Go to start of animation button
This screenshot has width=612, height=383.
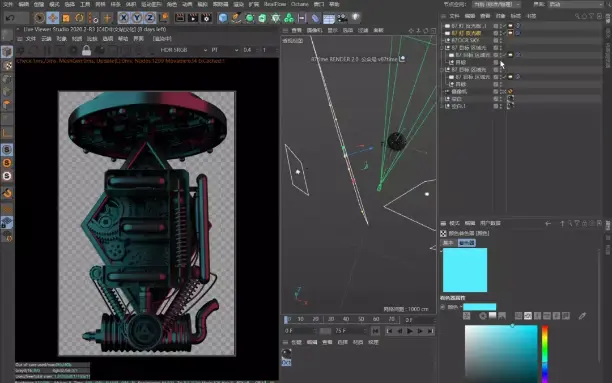coord(389,331)
